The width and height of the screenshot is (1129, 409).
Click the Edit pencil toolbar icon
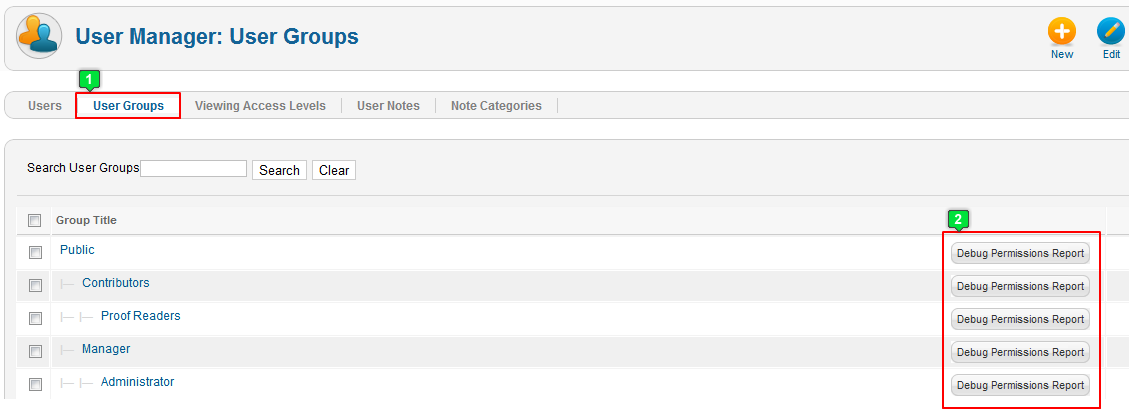pos(1111,32)
